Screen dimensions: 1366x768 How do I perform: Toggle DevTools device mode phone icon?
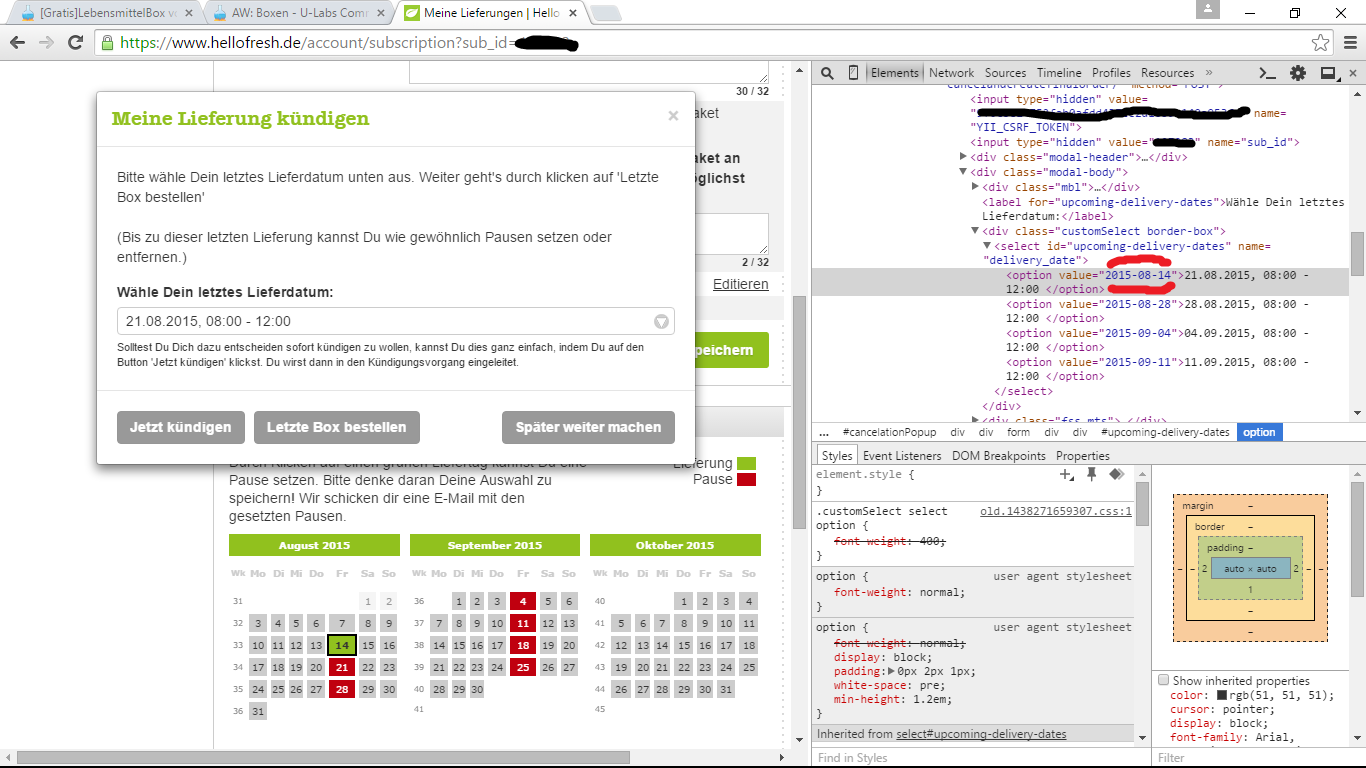click(x=853, y=73)
